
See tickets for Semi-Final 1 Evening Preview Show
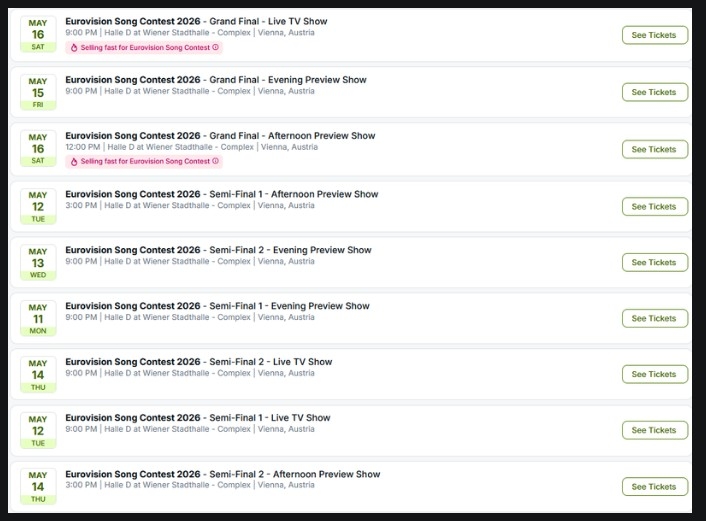(x=654, y=318)
